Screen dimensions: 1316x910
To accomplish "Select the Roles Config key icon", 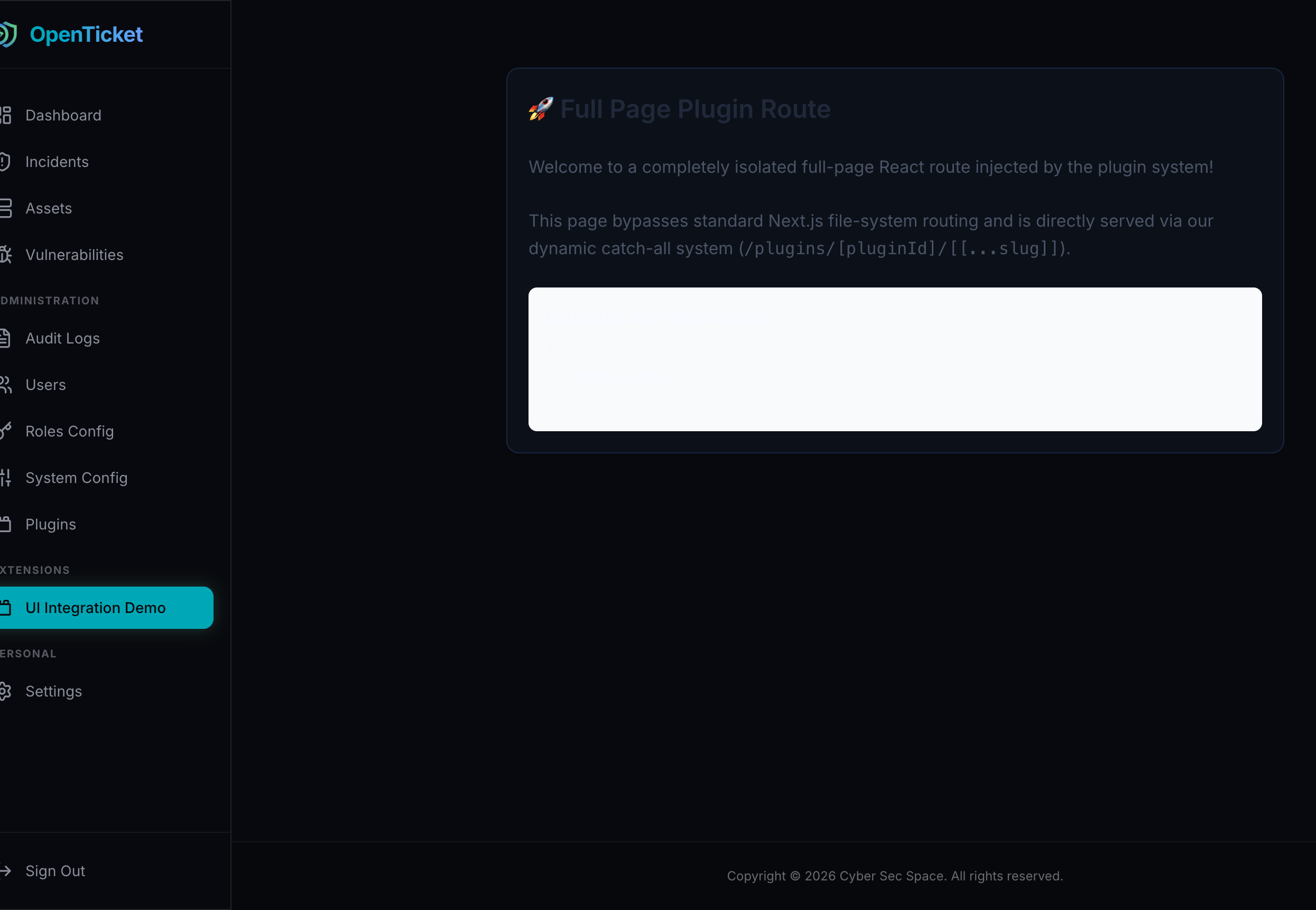I will click(x=5, y=431).
